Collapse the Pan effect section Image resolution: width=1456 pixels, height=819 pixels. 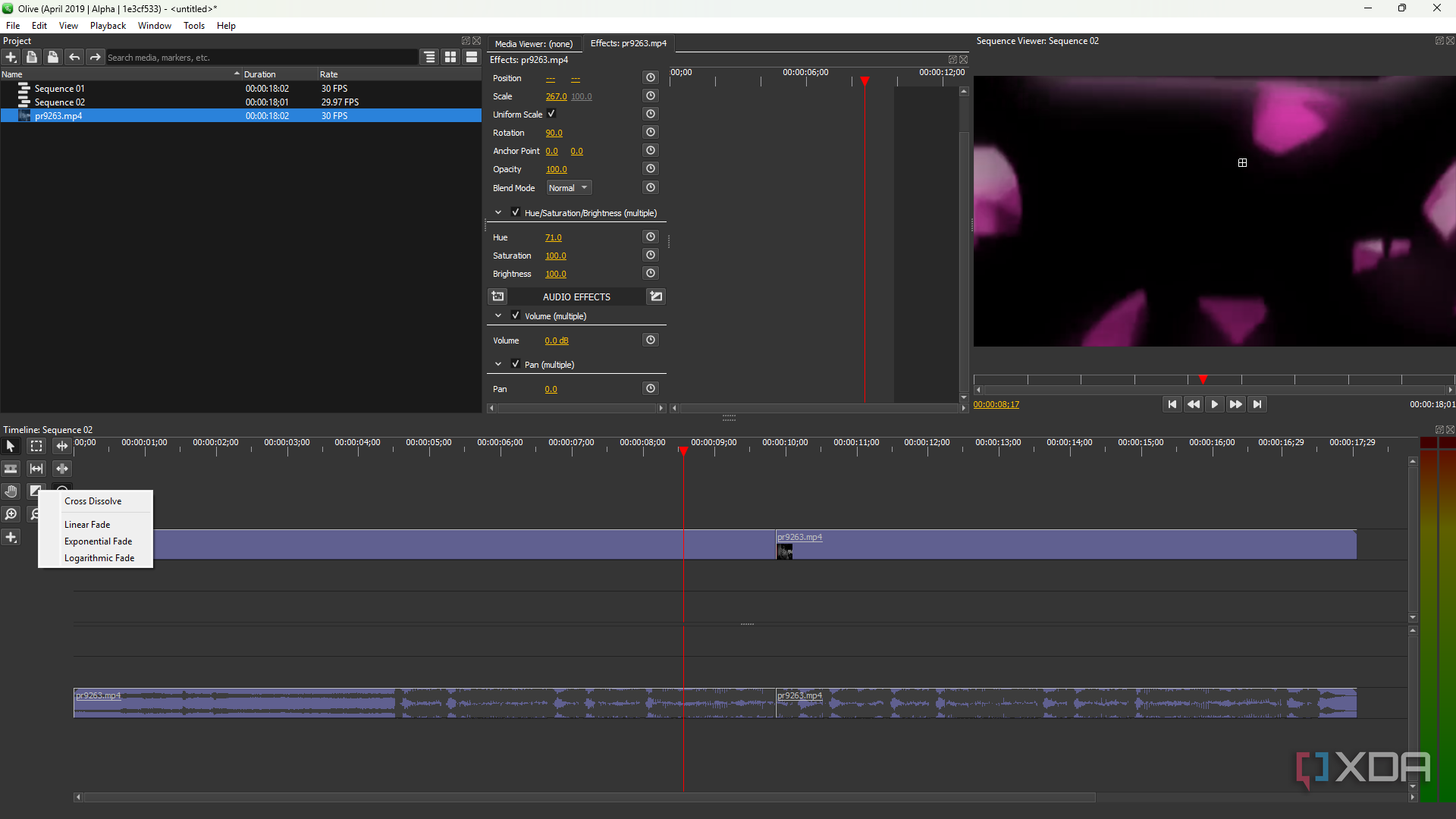(498, 364)
